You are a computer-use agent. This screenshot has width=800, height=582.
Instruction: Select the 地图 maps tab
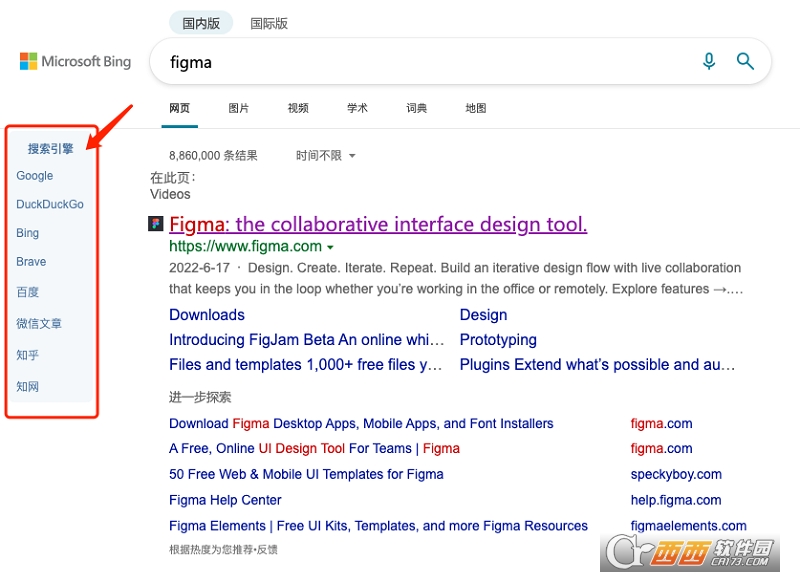476,108
